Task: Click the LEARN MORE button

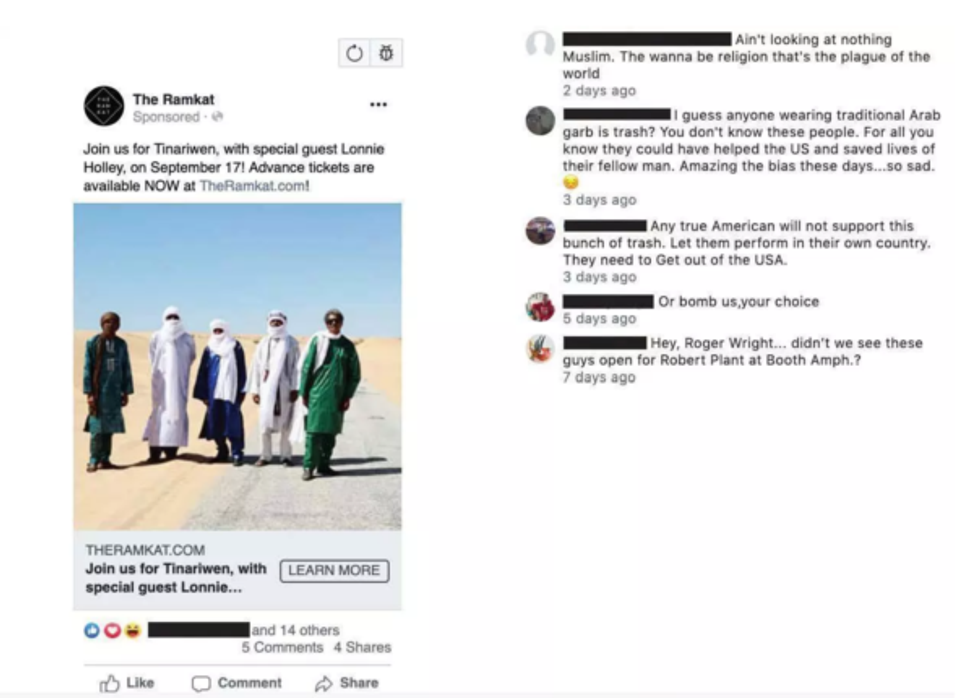Action: pos(334,571)
